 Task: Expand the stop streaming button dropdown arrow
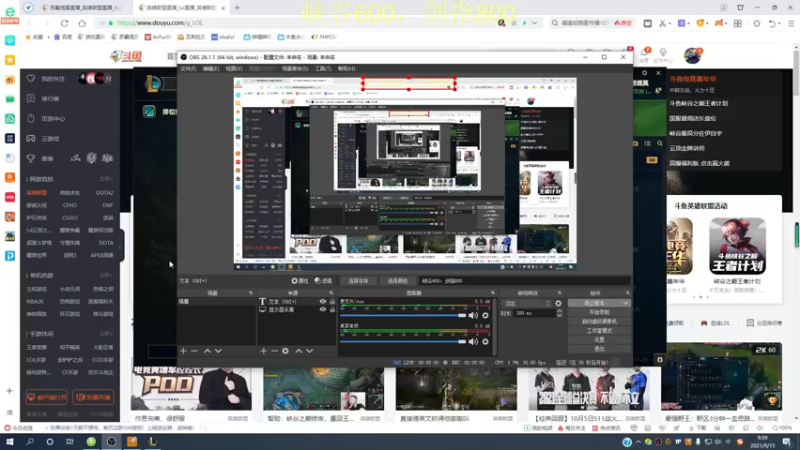click(x=626, y=303)
